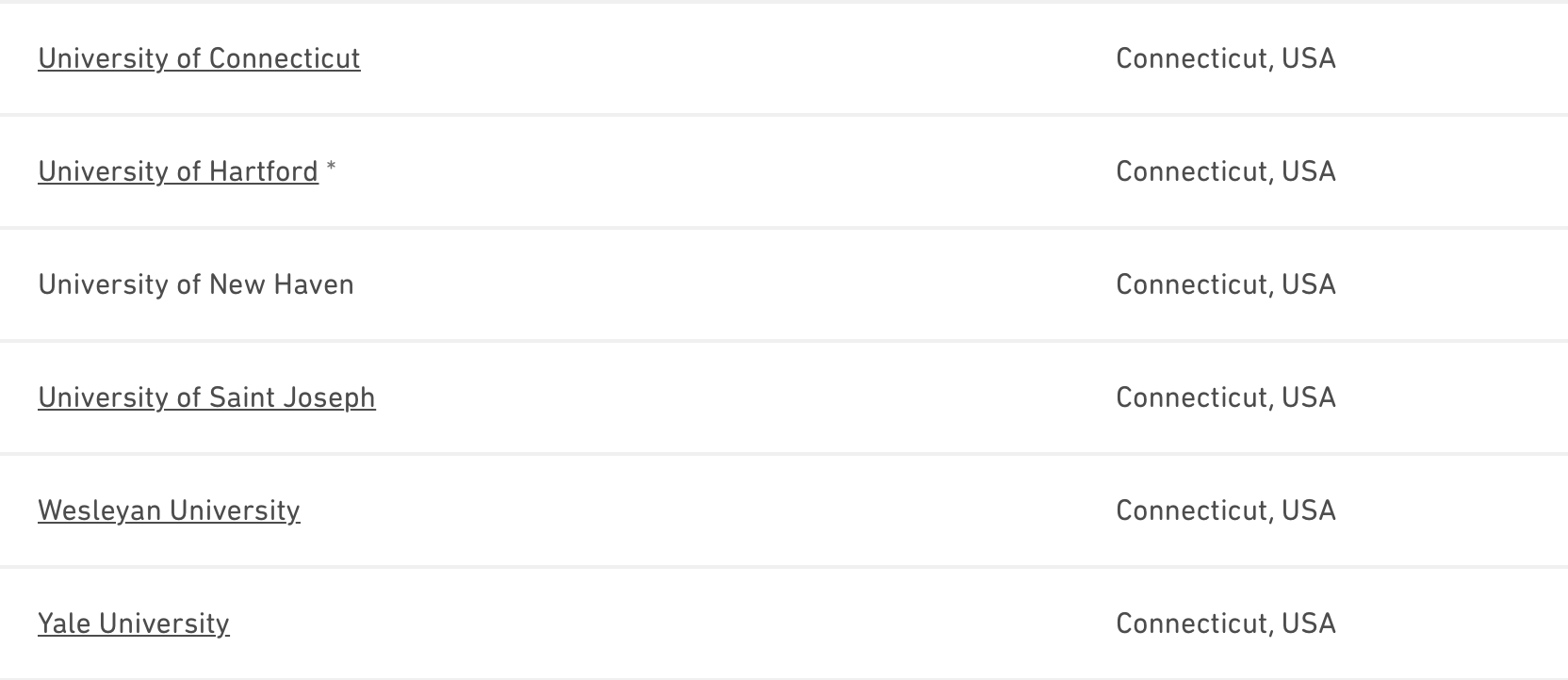Click the word 'Yale' in the Yale link
The image size is (1568, 680).
click(x=64, y=623)
